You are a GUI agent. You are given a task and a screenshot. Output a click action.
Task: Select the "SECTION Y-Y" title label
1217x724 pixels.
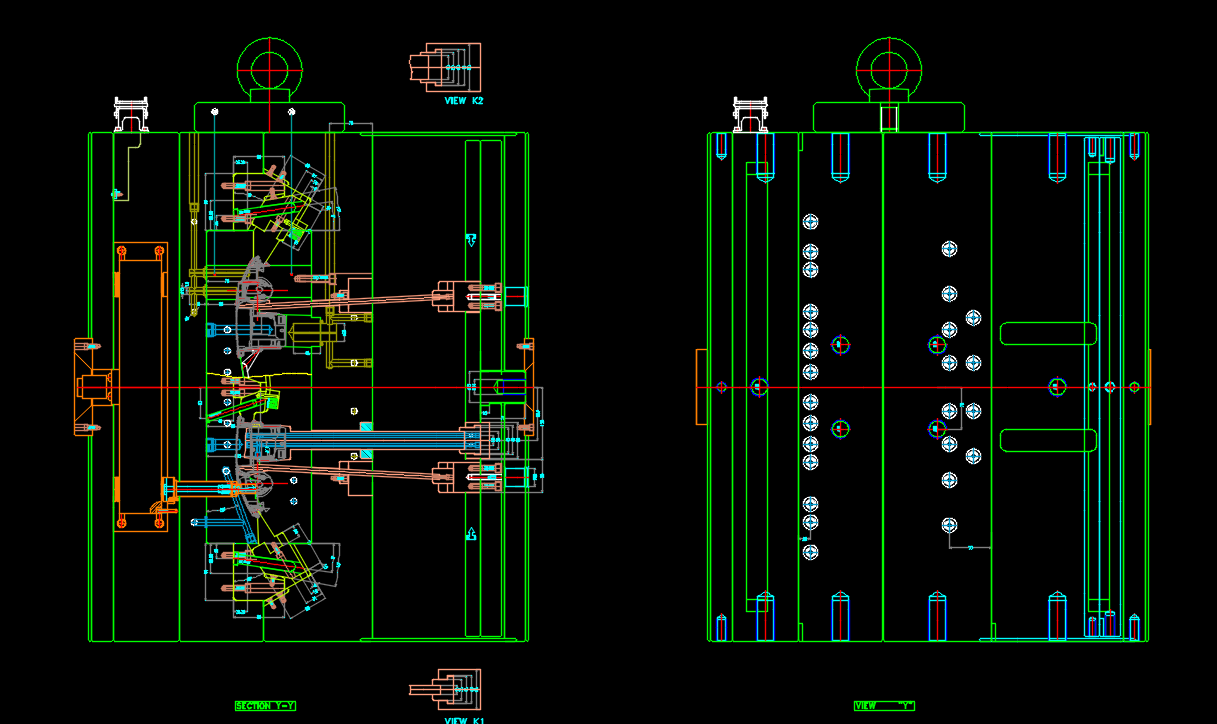click(266, 706)
